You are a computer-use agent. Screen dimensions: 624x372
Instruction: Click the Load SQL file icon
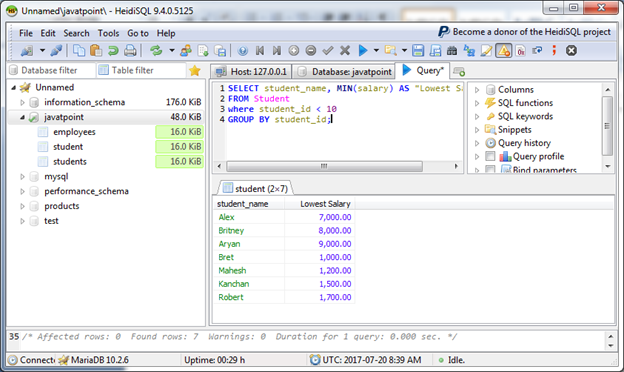pyautogui.click(x=203, y=51)
